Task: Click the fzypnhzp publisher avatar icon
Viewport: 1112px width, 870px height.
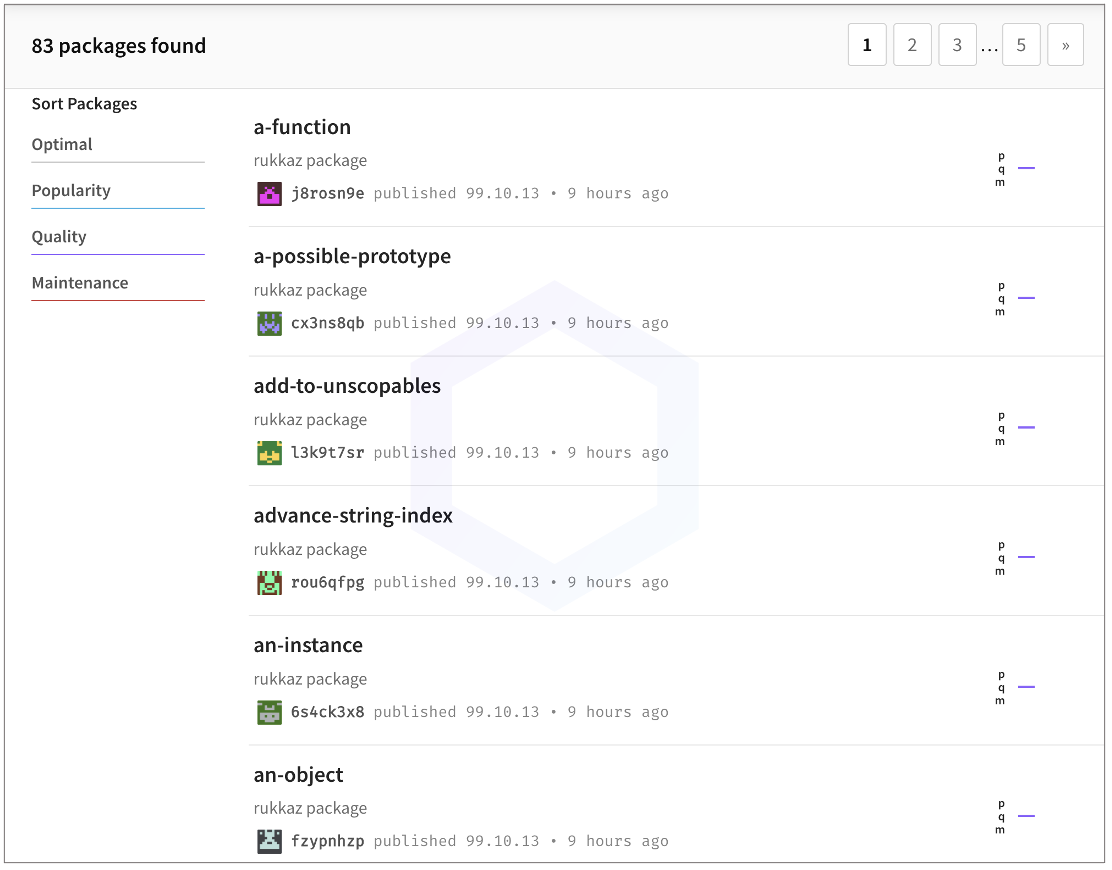Action: (x=269, y=841)
